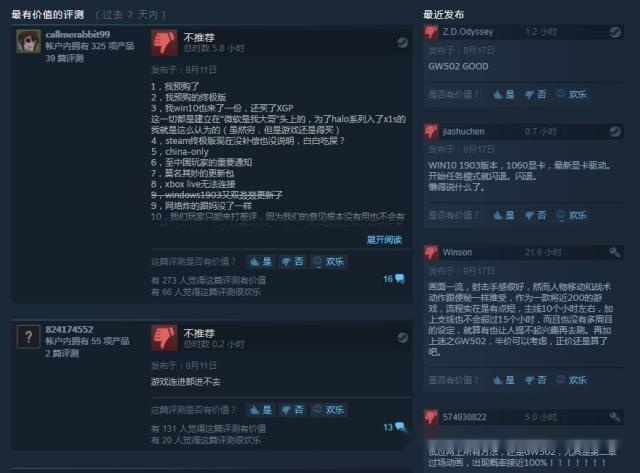Expand full review via 展开阅读

(x=384, y=240)
